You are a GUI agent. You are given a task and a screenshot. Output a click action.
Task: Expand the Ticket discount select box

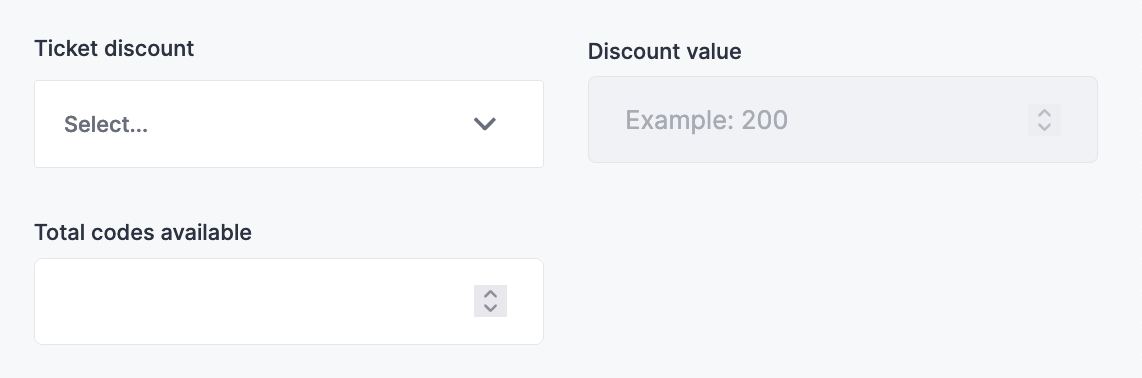288,124
